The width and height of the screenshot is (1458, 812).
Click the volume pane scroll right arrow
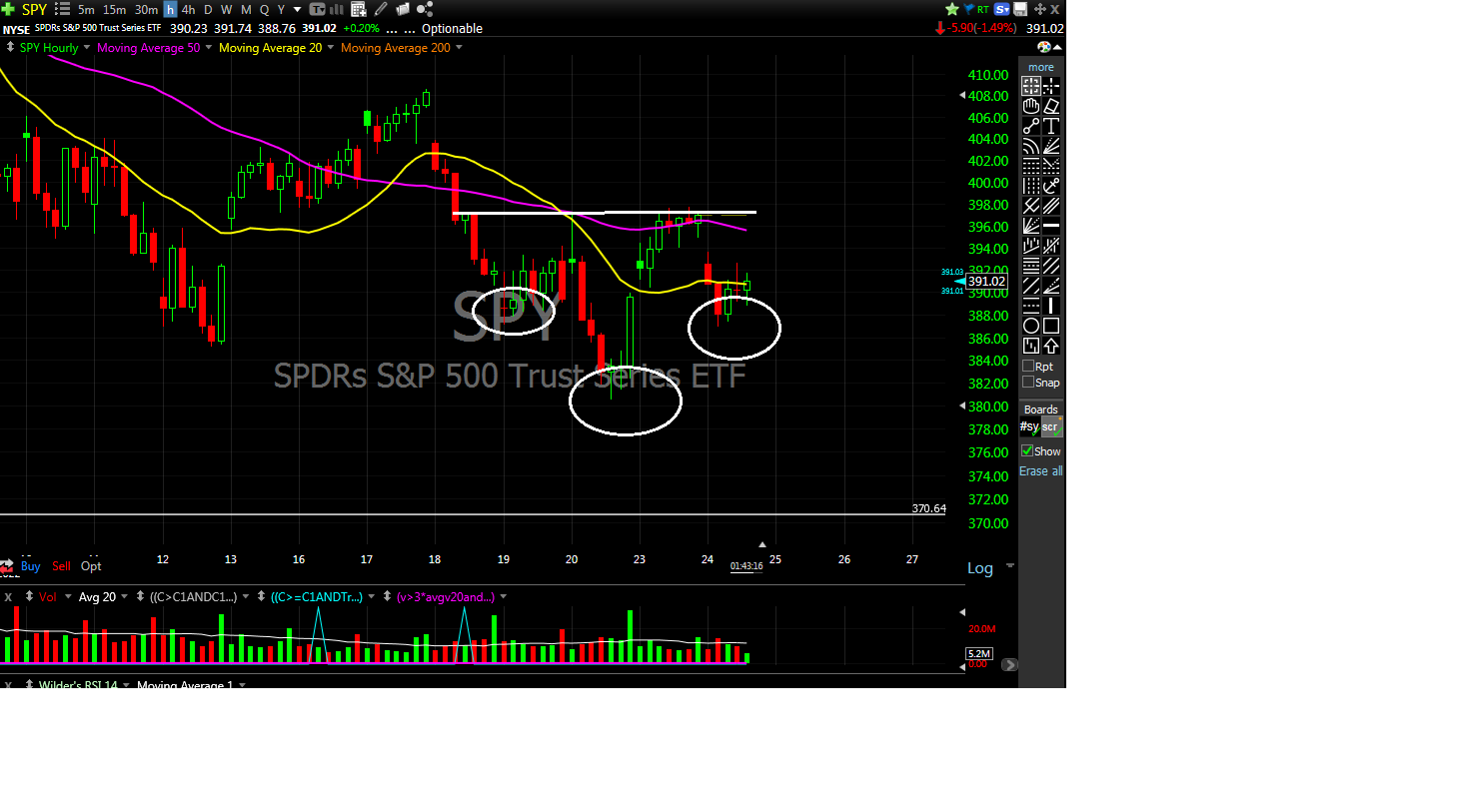click(x=1010, y=664)
